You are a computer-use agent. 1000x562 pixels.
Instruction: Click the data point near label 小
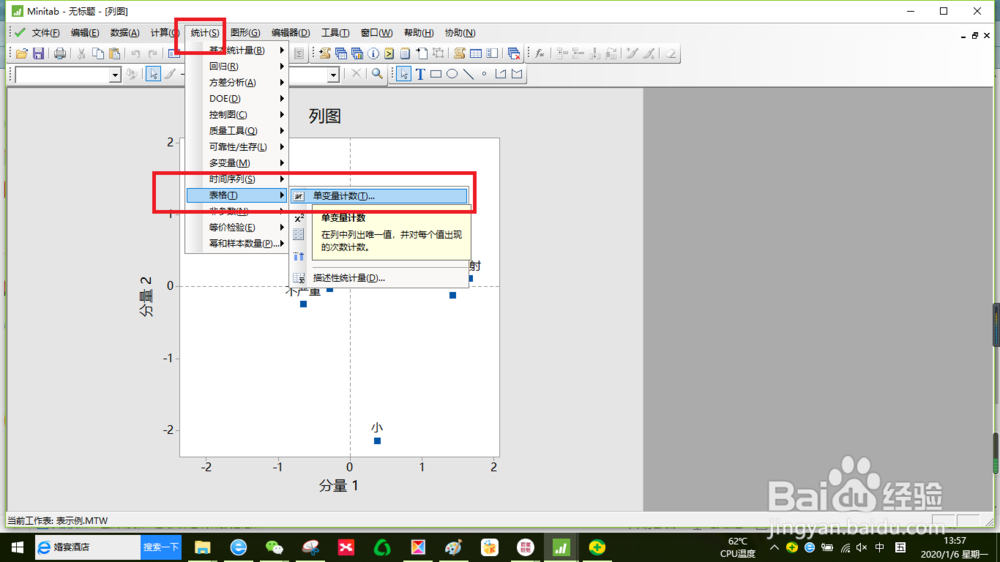click(378, 441)
